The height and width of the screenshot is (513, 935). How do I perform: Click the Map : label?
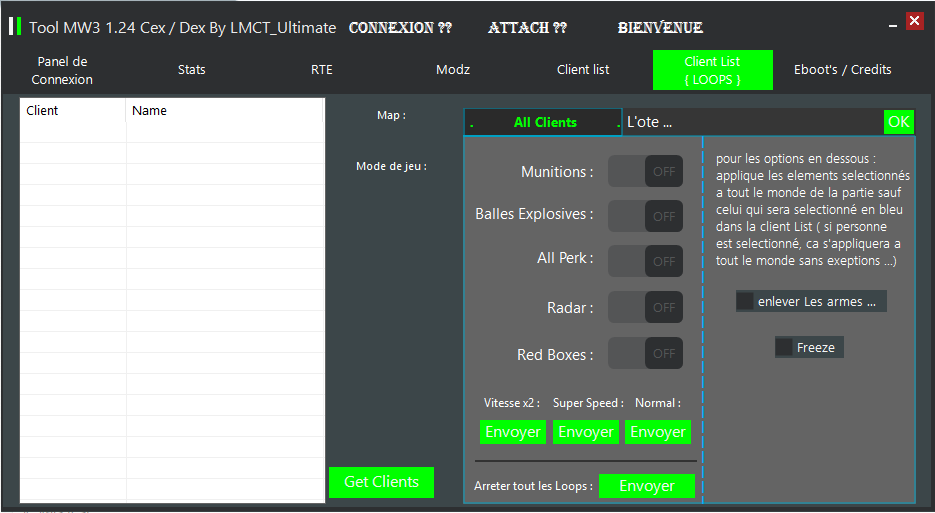click(391, 115)
